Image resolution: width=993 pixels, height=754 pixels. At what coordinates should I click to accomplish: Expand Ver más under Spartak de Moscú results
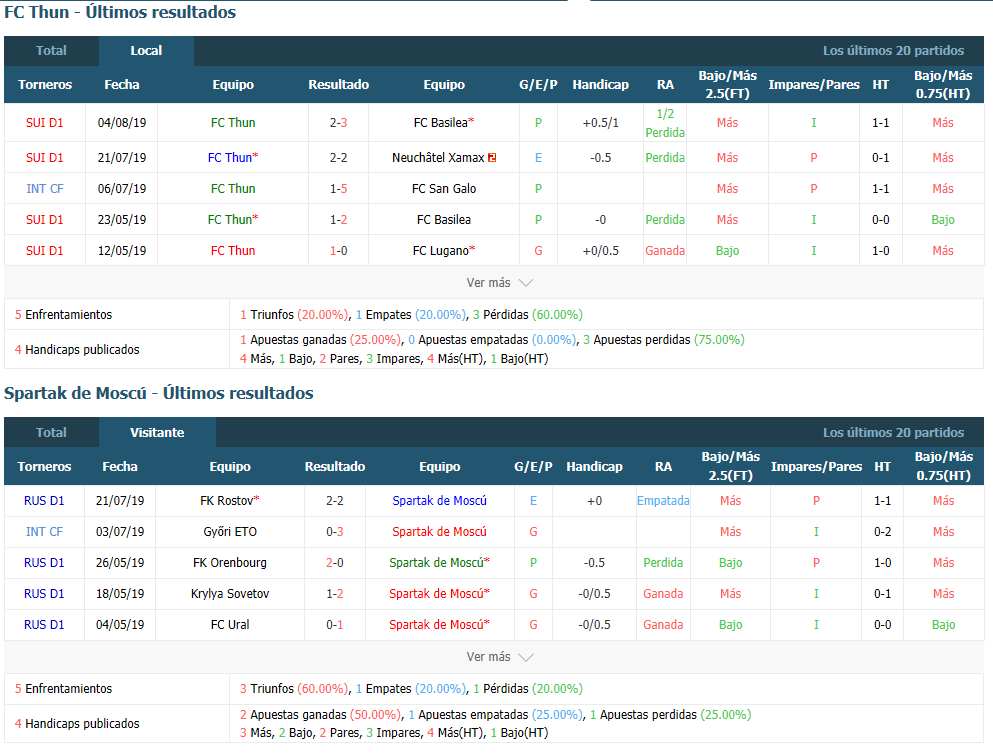click(x=499, y=657)
